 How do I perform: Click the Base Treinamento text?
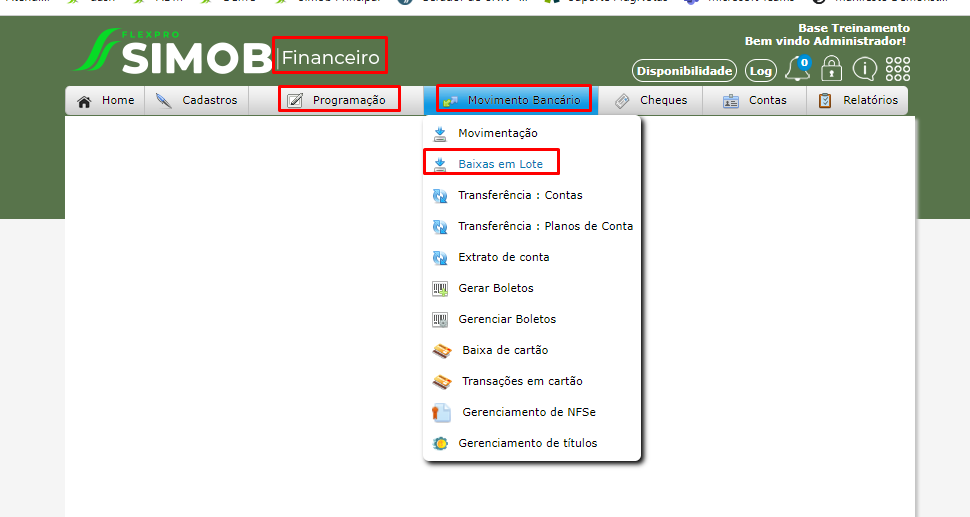coord(854,28)
